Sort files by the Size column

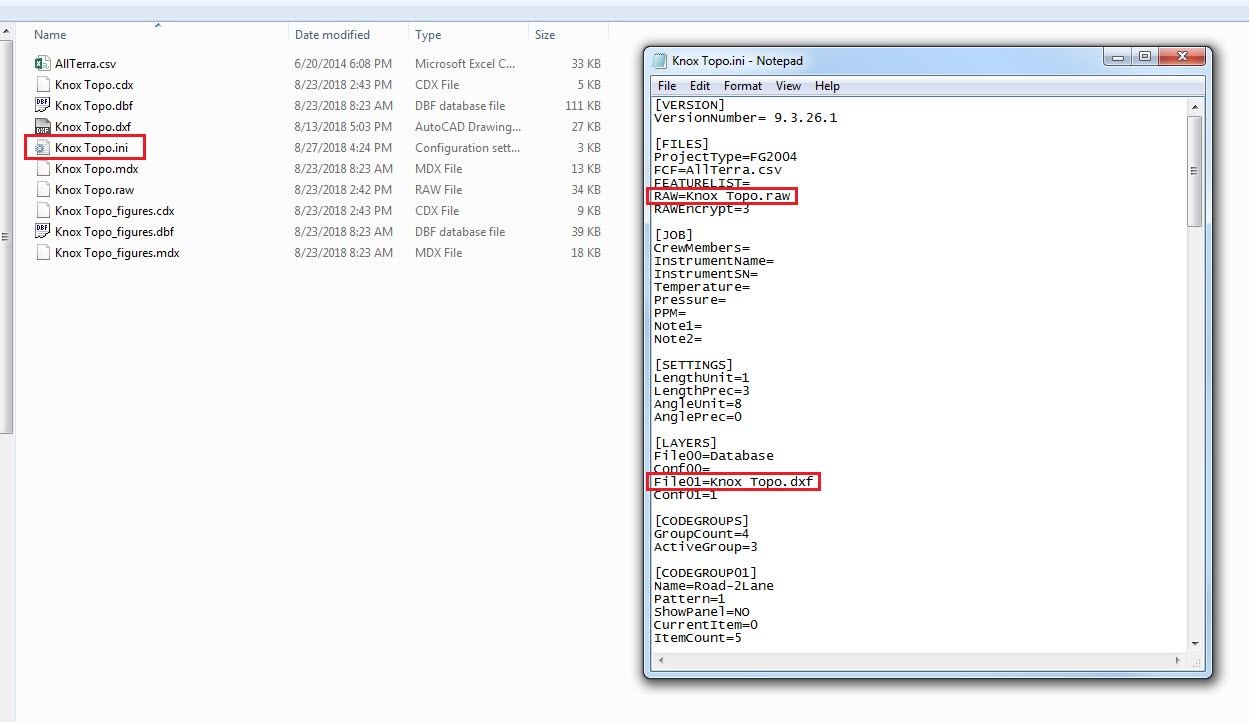[x=543, y=34]
